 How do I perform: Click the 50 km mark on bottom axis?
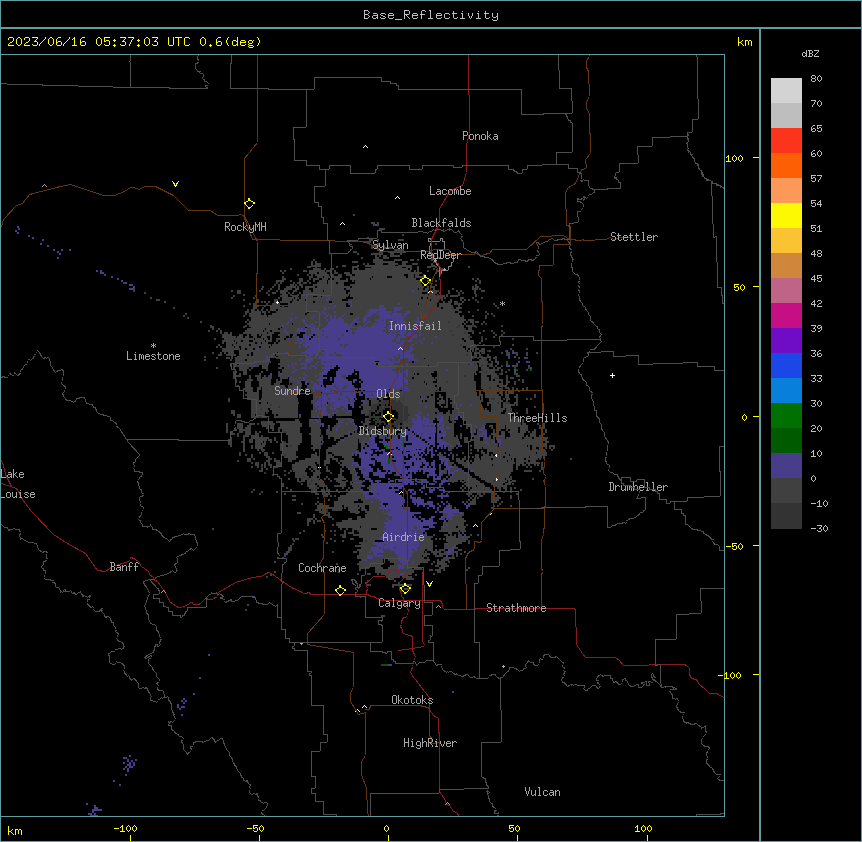pyautogui.click(x=514, y=829)
